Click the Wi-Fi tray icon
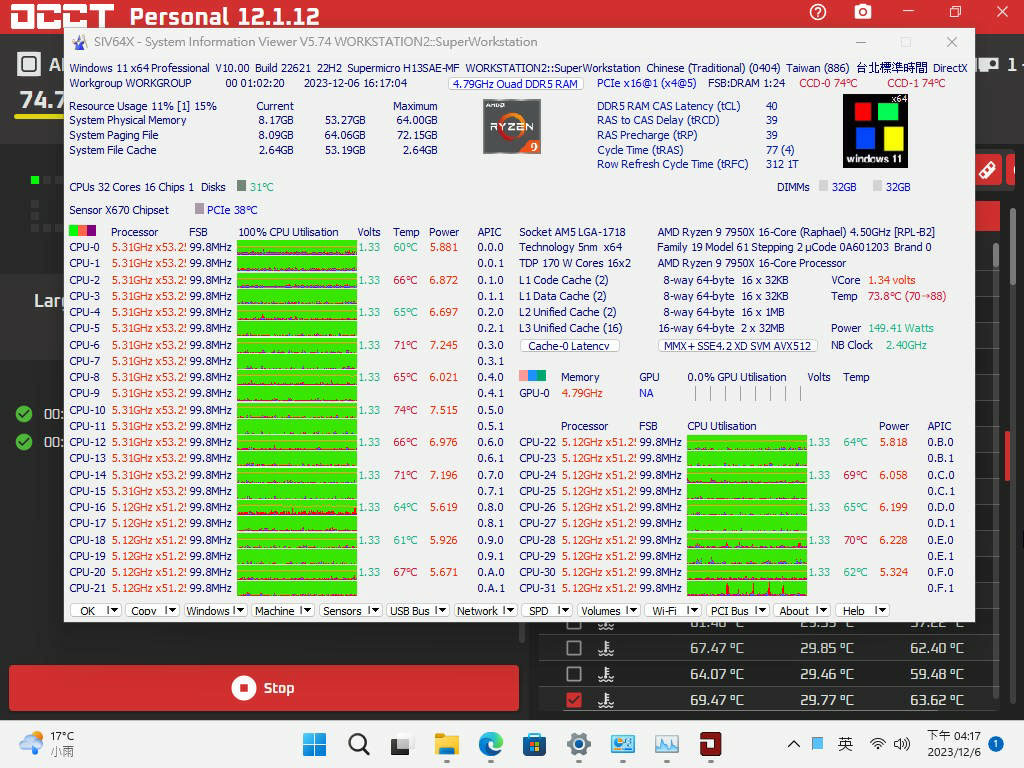The height and width of the screenshot is (768, 1024). pyautogui.click(x=878, y=744)
